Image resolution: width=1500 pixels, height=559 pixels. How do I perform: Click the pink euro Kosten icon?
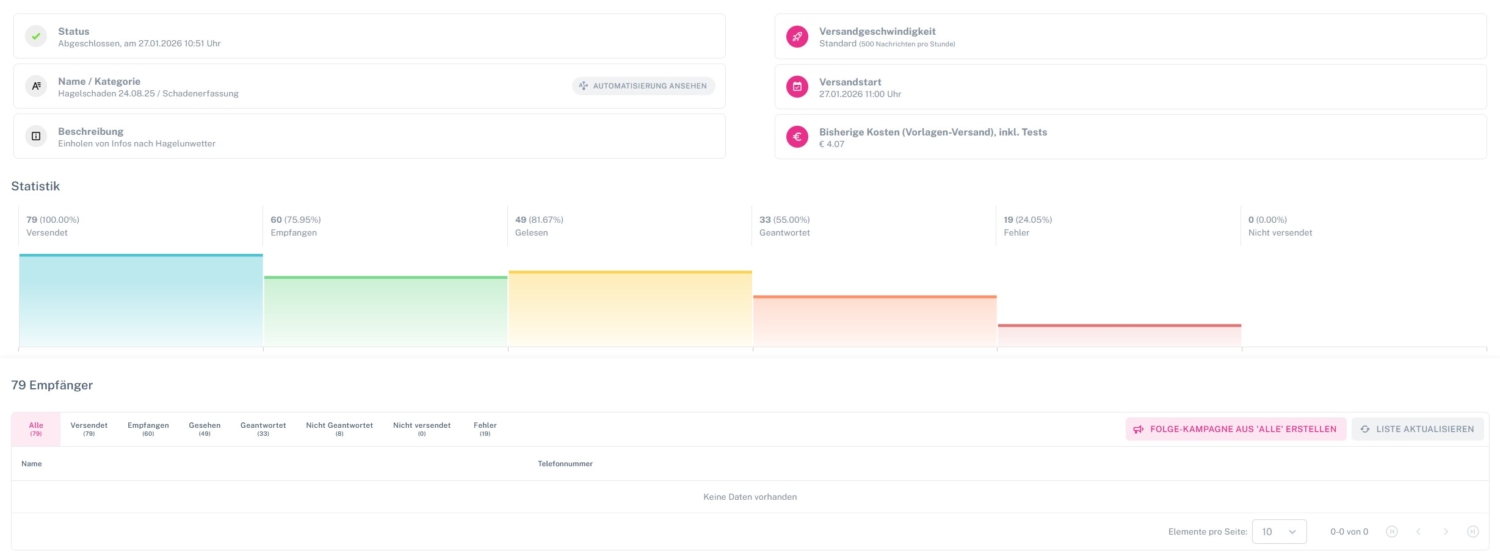tap(797, 136)
